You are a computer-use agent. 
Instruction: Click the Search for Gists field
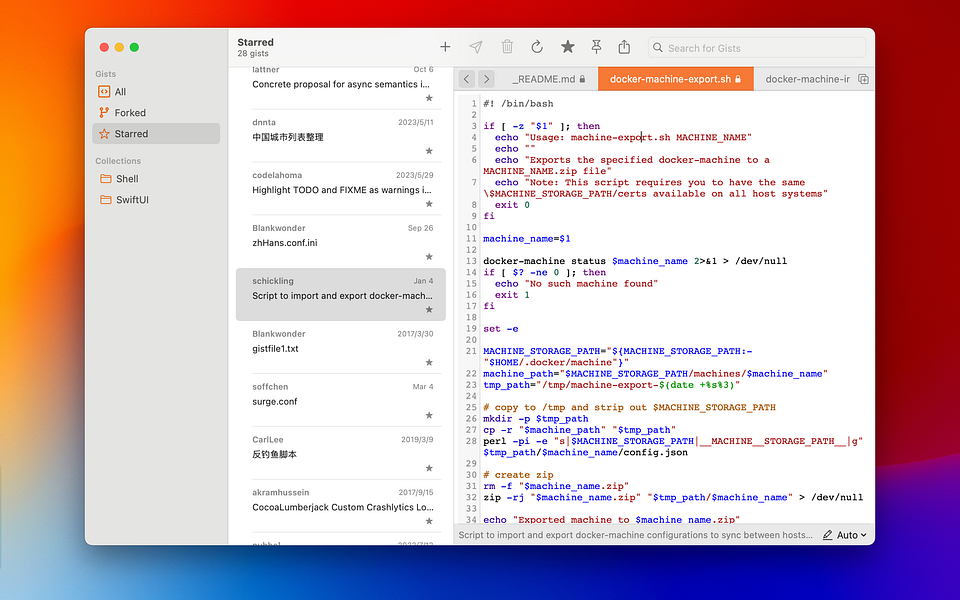[756, 47]
